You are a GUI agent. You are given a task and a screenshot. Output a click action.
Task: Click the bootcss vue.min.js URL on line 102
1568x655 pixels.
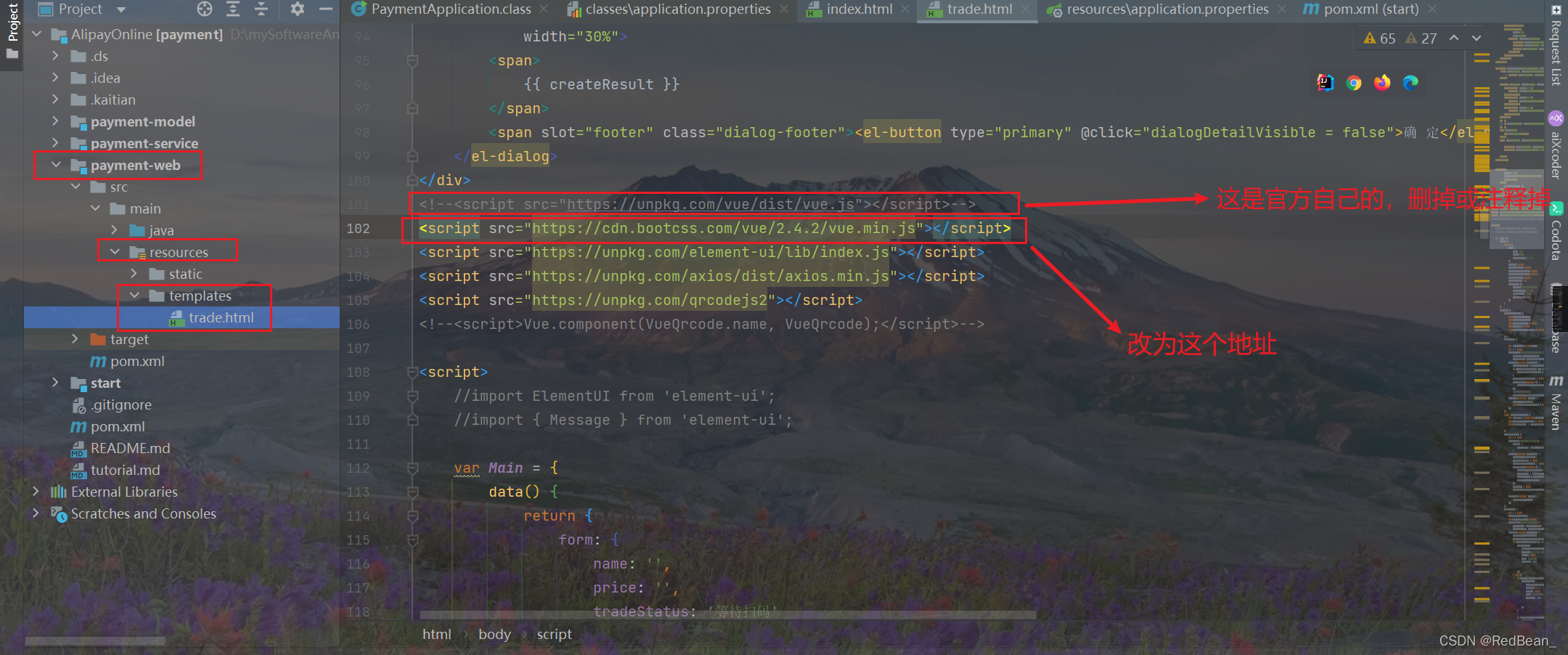[724, 228]
